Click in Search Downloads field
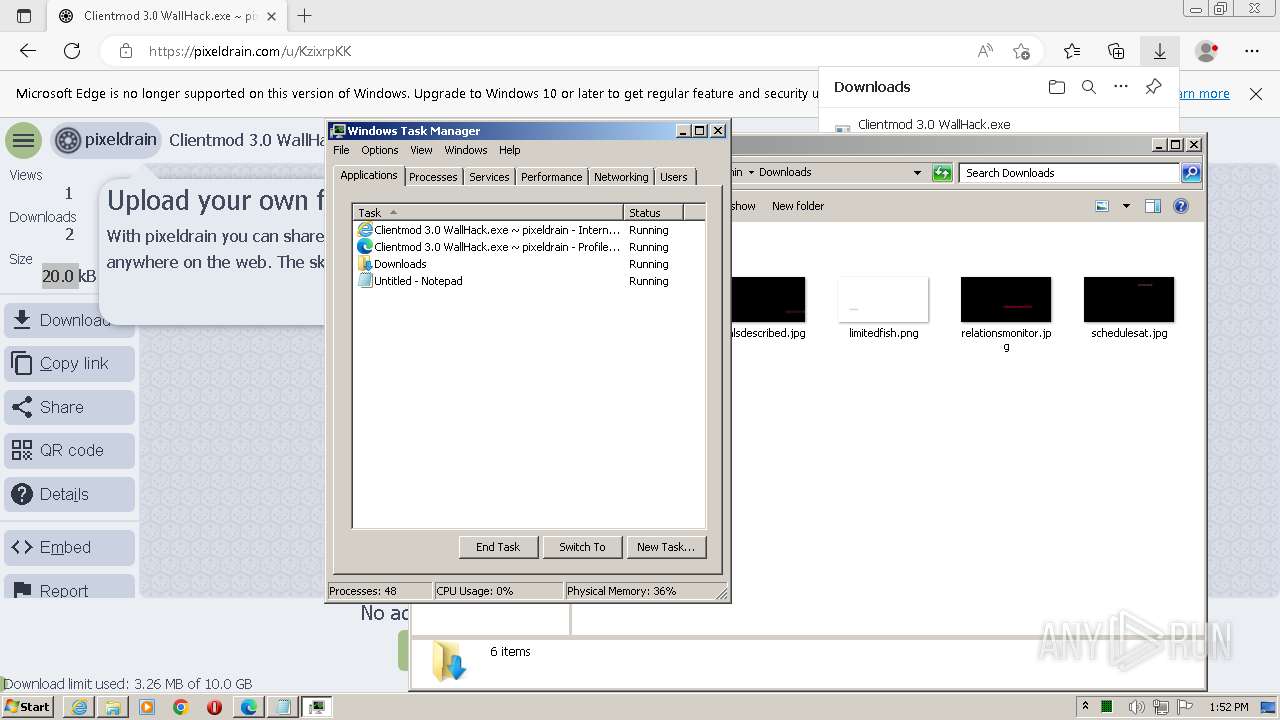1280x720 pixels. 1069,173
